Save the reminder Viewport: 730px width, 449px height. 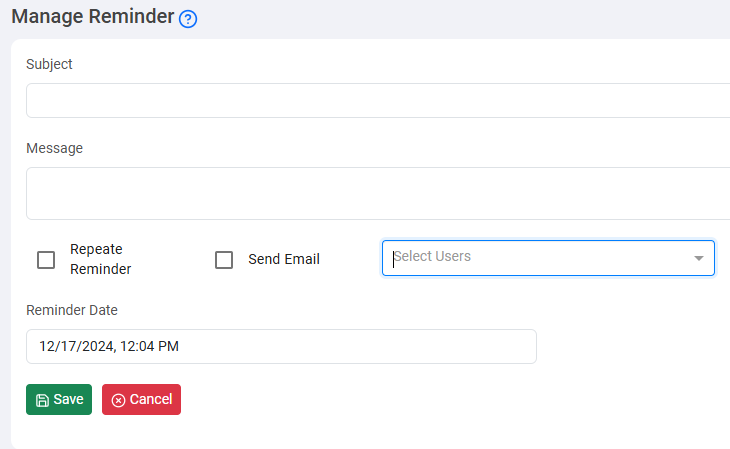click(59, 399)
